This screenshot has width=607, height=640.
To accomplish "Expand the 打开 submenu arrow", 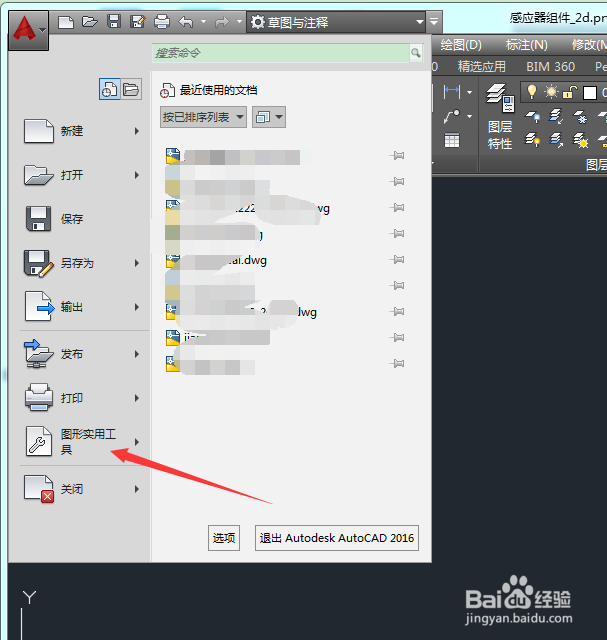I will [137, 175].
